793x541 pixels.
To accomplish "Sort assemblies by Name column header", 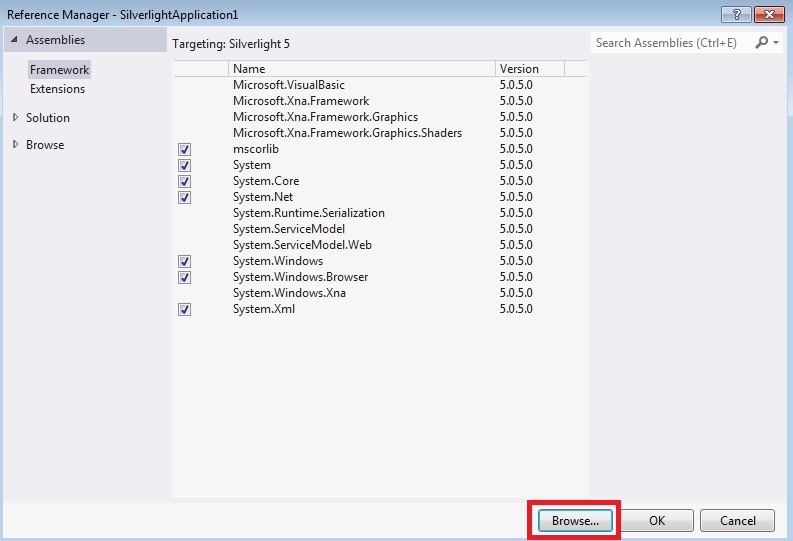I will coord(360,69).
